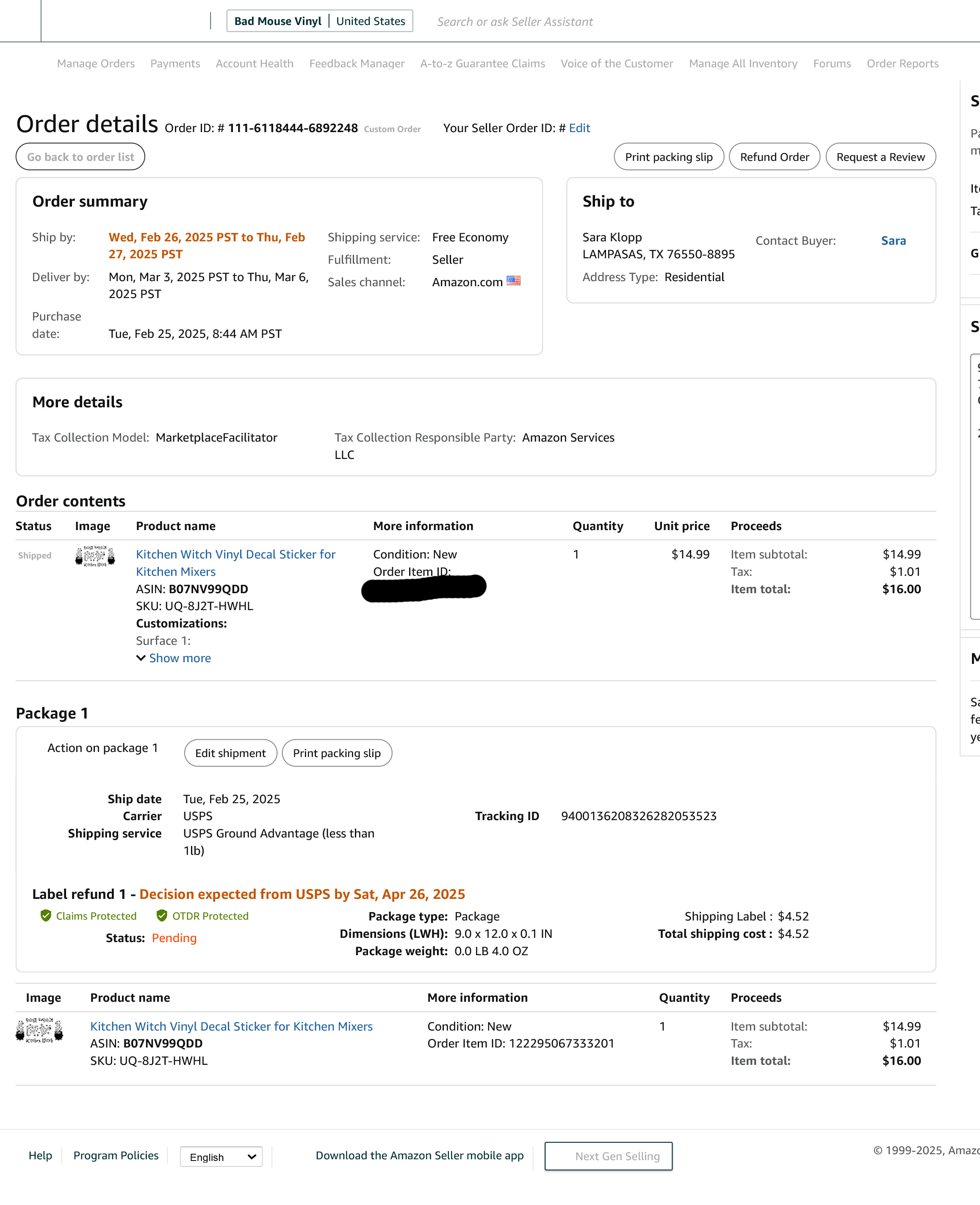Click the Claims Protected shield icon
This screenshot has height=1205, width=980.
[46, 915]
